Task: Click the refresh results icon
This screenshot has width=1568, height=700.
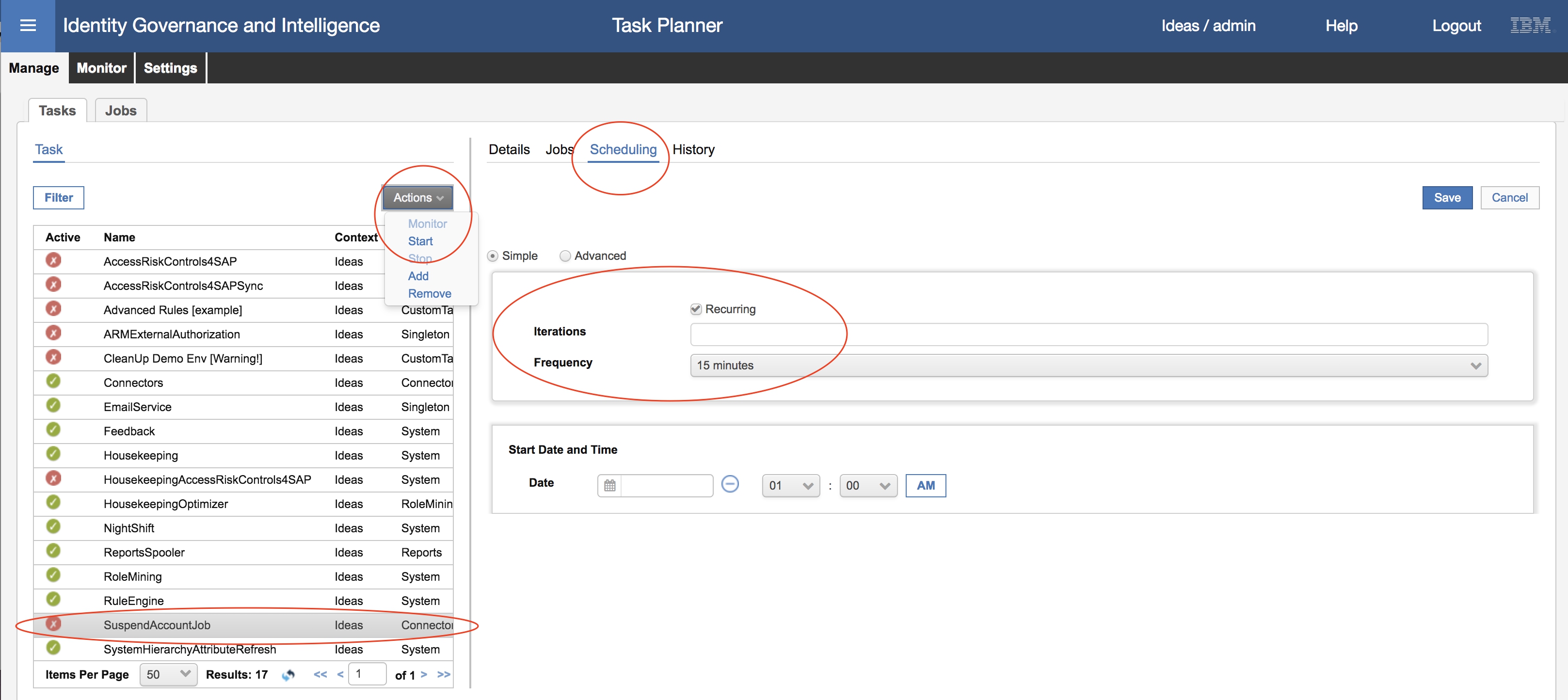Action: click(288, 674)
